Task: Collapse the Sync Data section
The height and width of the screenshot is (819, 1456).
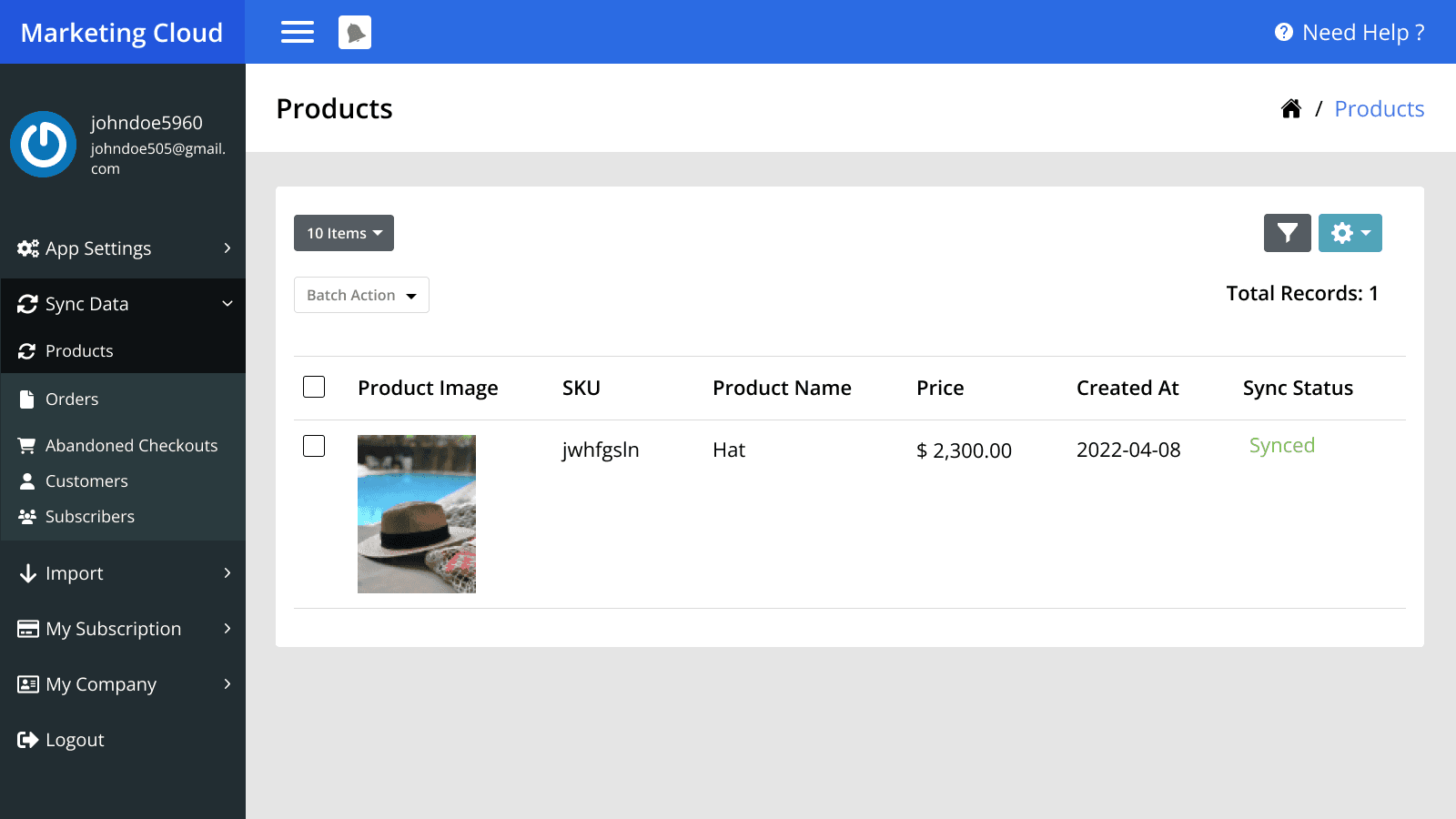Action: (123, 304)
